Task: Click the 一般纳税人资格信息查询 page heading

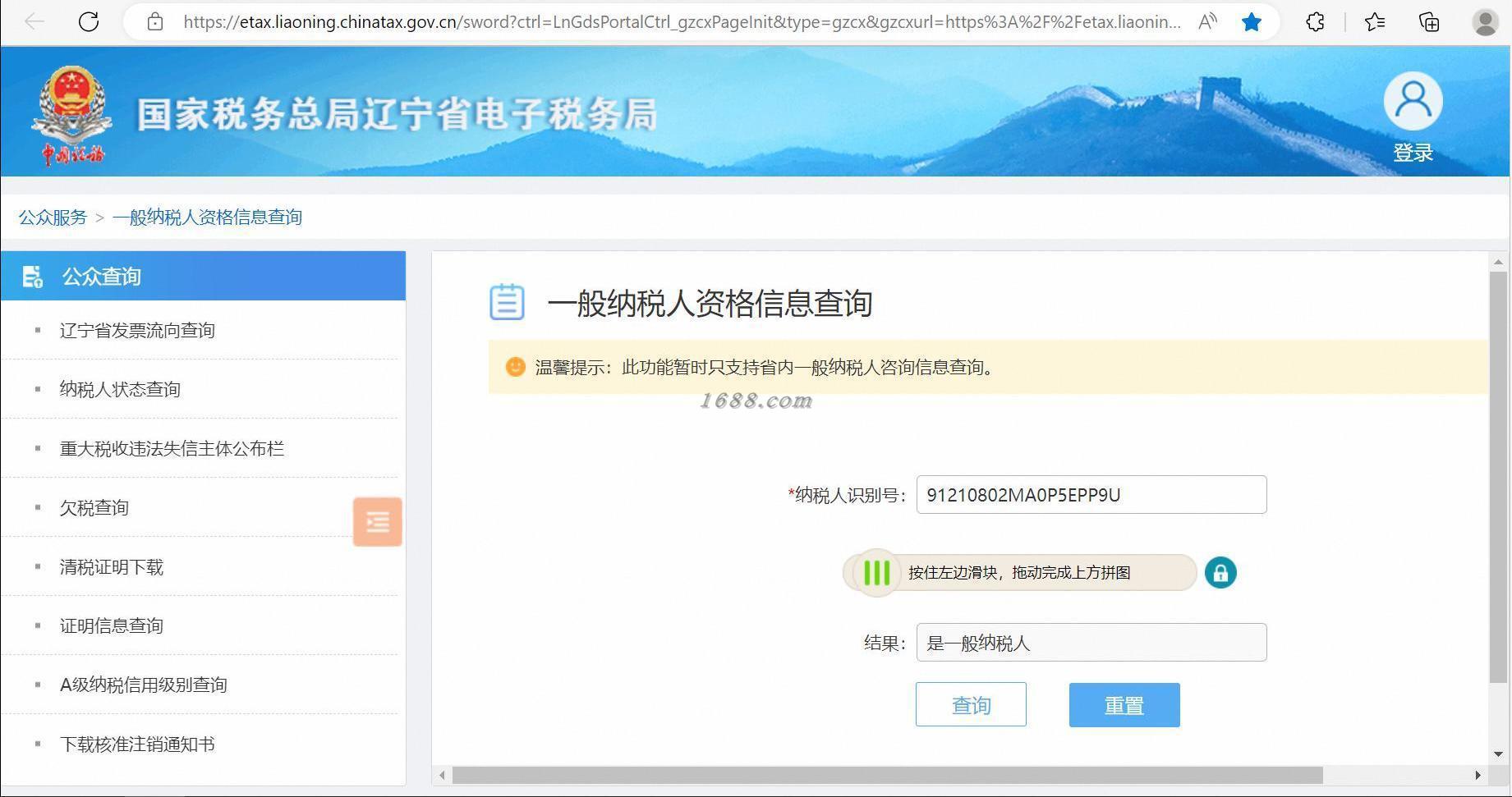Action: click(x=710, y=303)
